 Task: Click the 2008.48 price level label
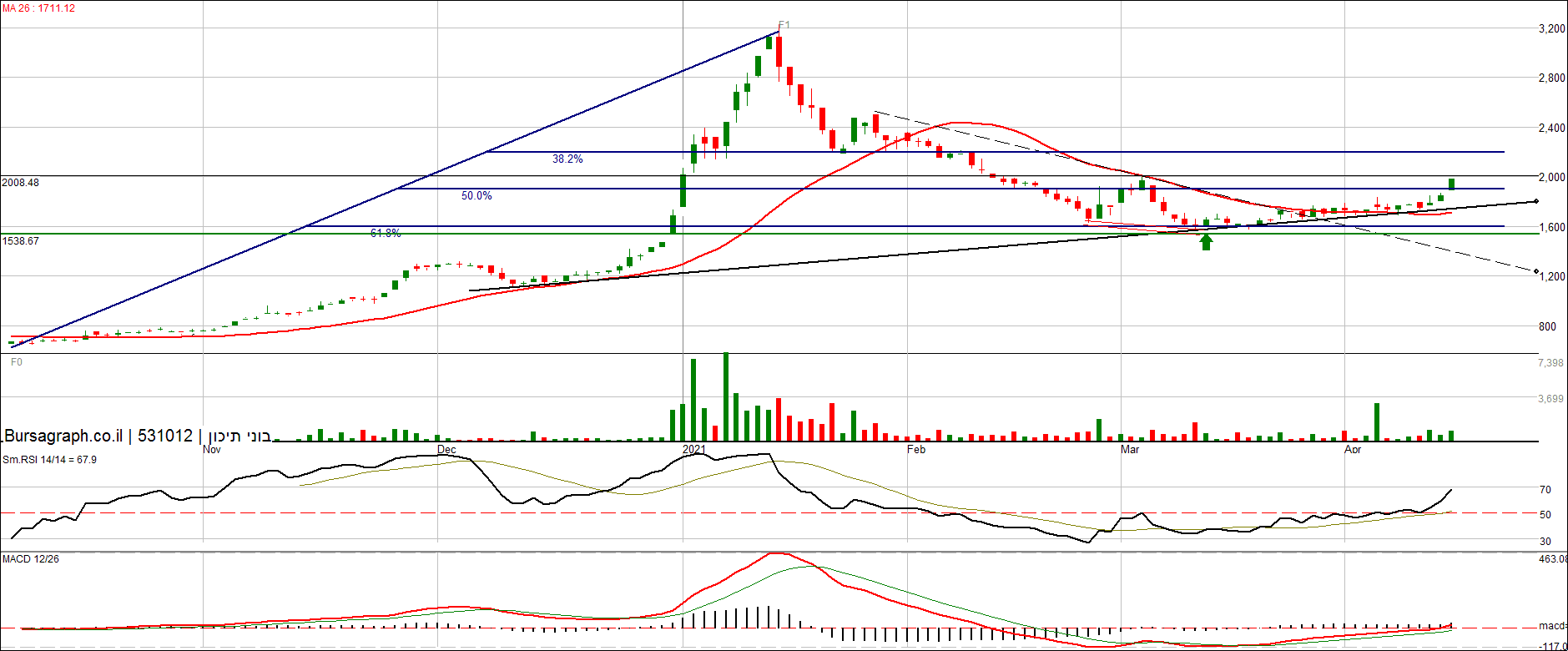tap(21, 182)
